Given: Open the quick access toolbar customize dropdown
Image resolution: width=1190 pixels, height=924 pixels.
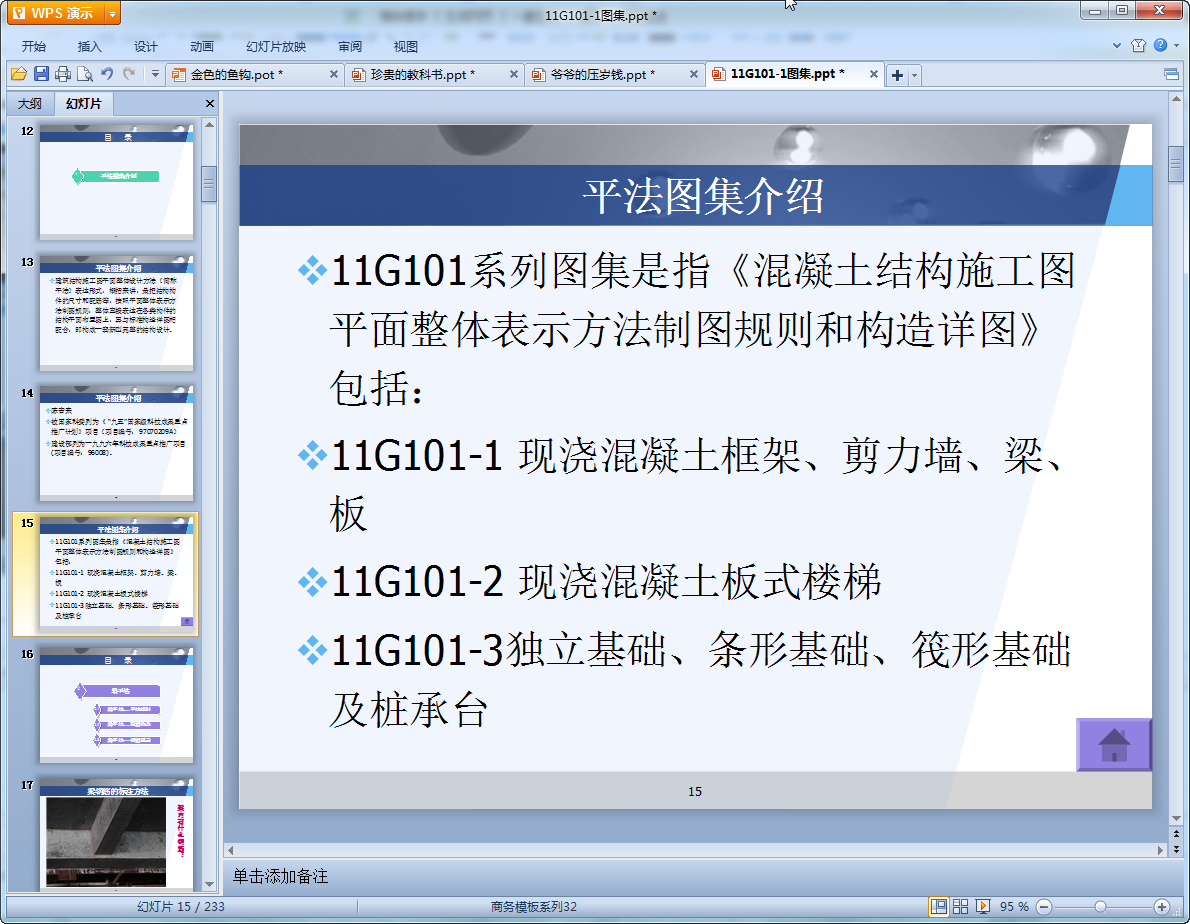Looking at the screenshot, I should pos(155,74).
